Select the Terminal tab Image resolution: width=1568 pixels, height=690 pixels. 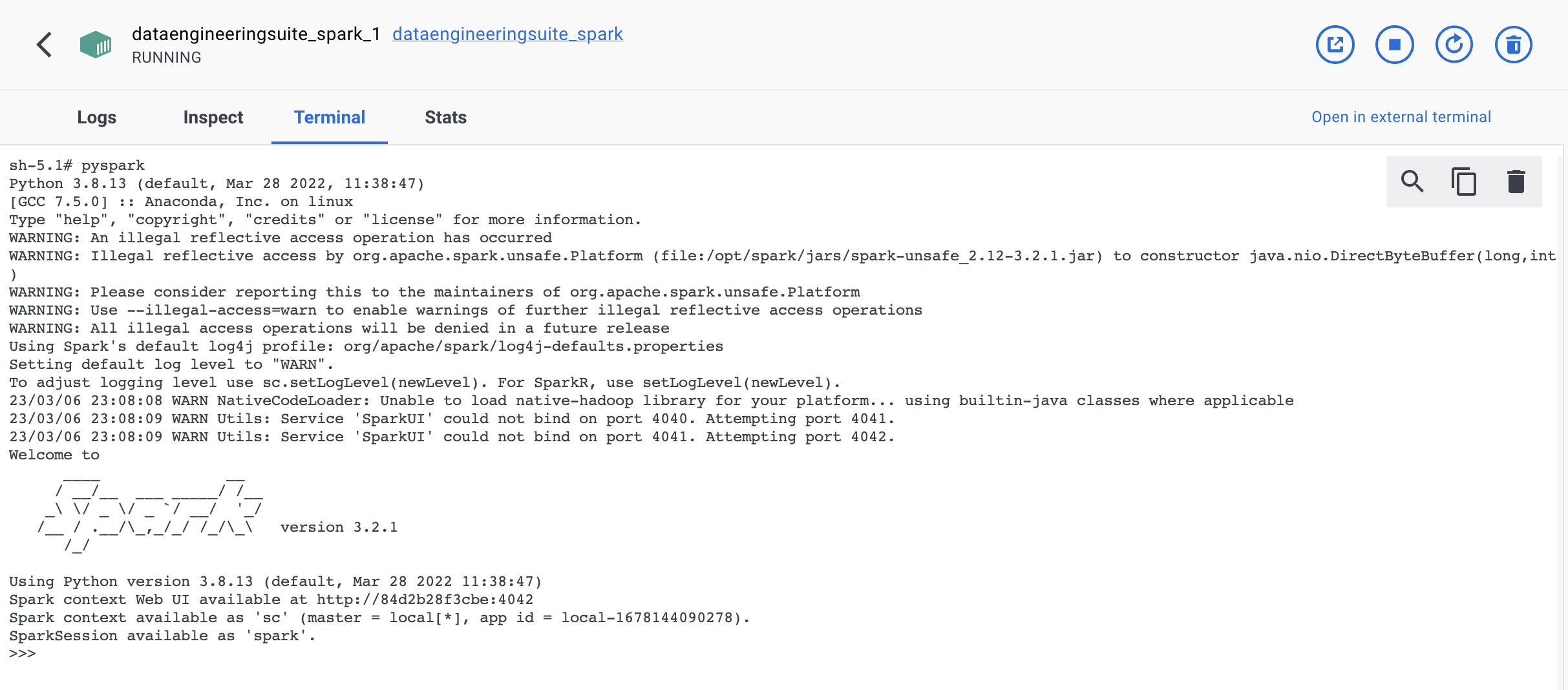point(330,117)
